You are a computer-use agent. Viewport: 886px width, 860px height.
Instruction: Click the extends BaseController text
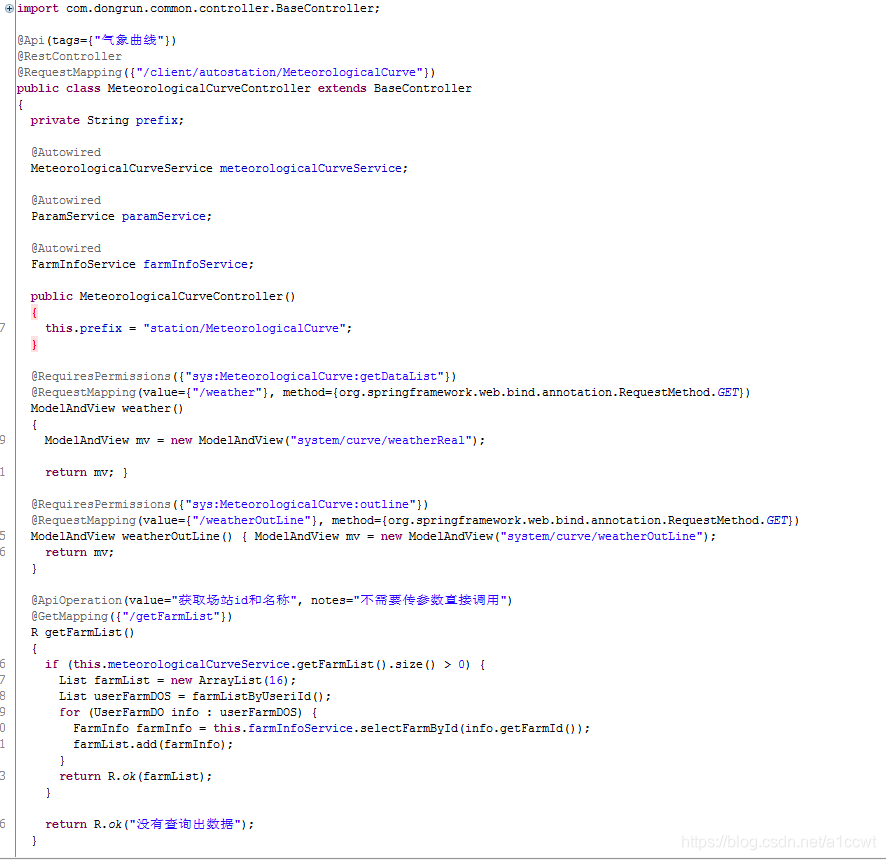394,88
